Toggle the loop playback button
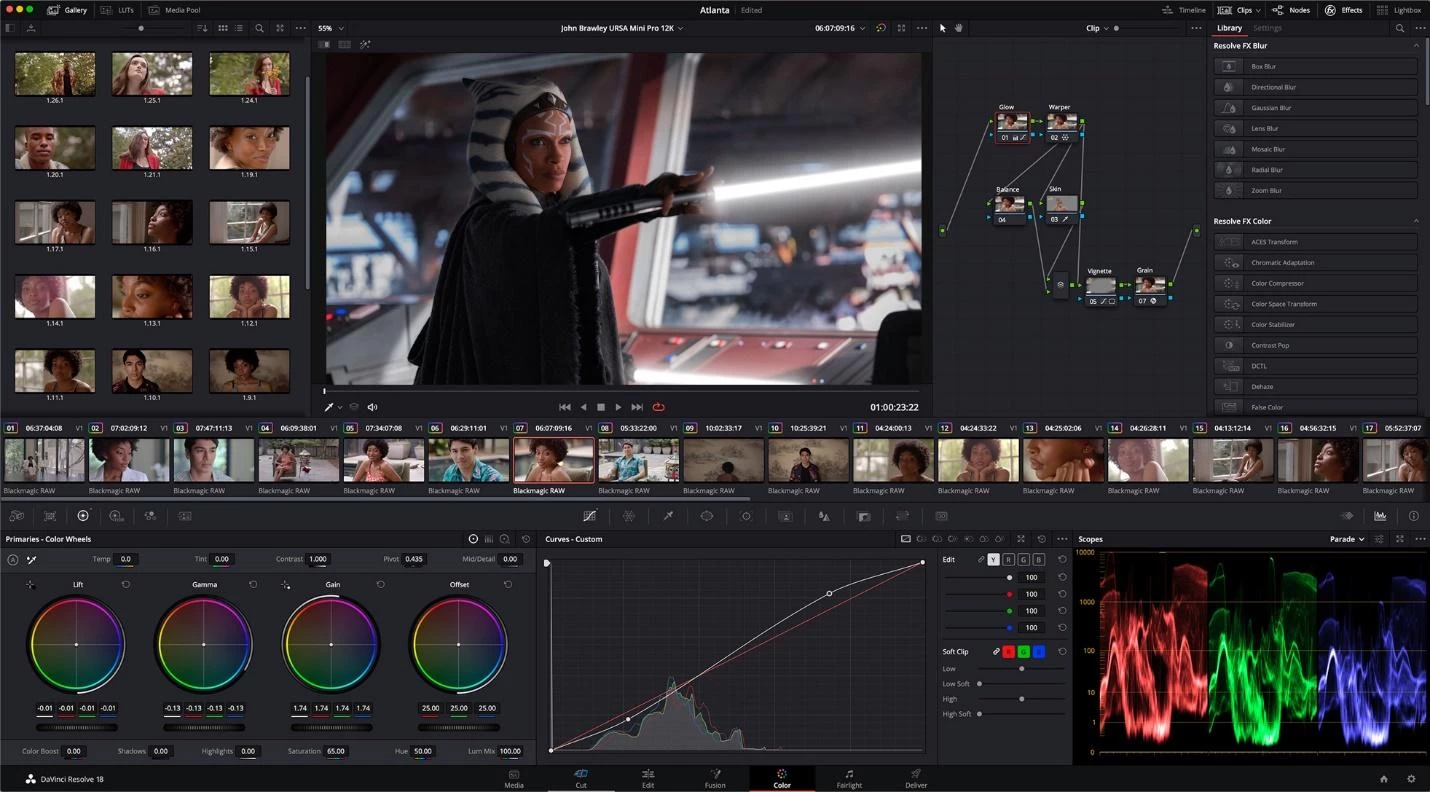This screenshot has height=792, width=1430. (658, 407)
